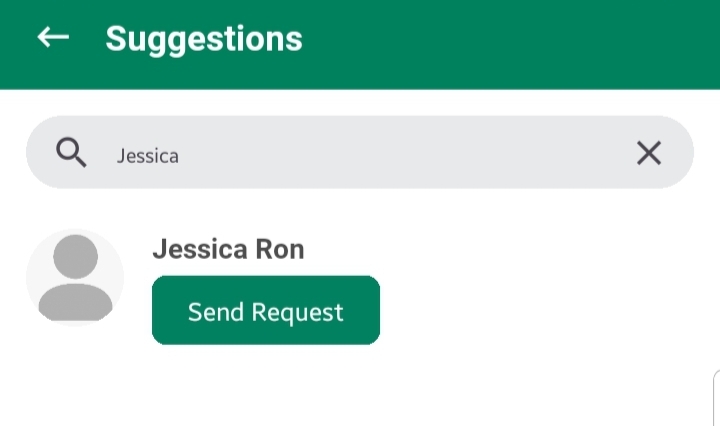Click the word Jessica in the search box
Viewport: 720px width, 426px height.
pyautogui.click(x=148, y=155)
